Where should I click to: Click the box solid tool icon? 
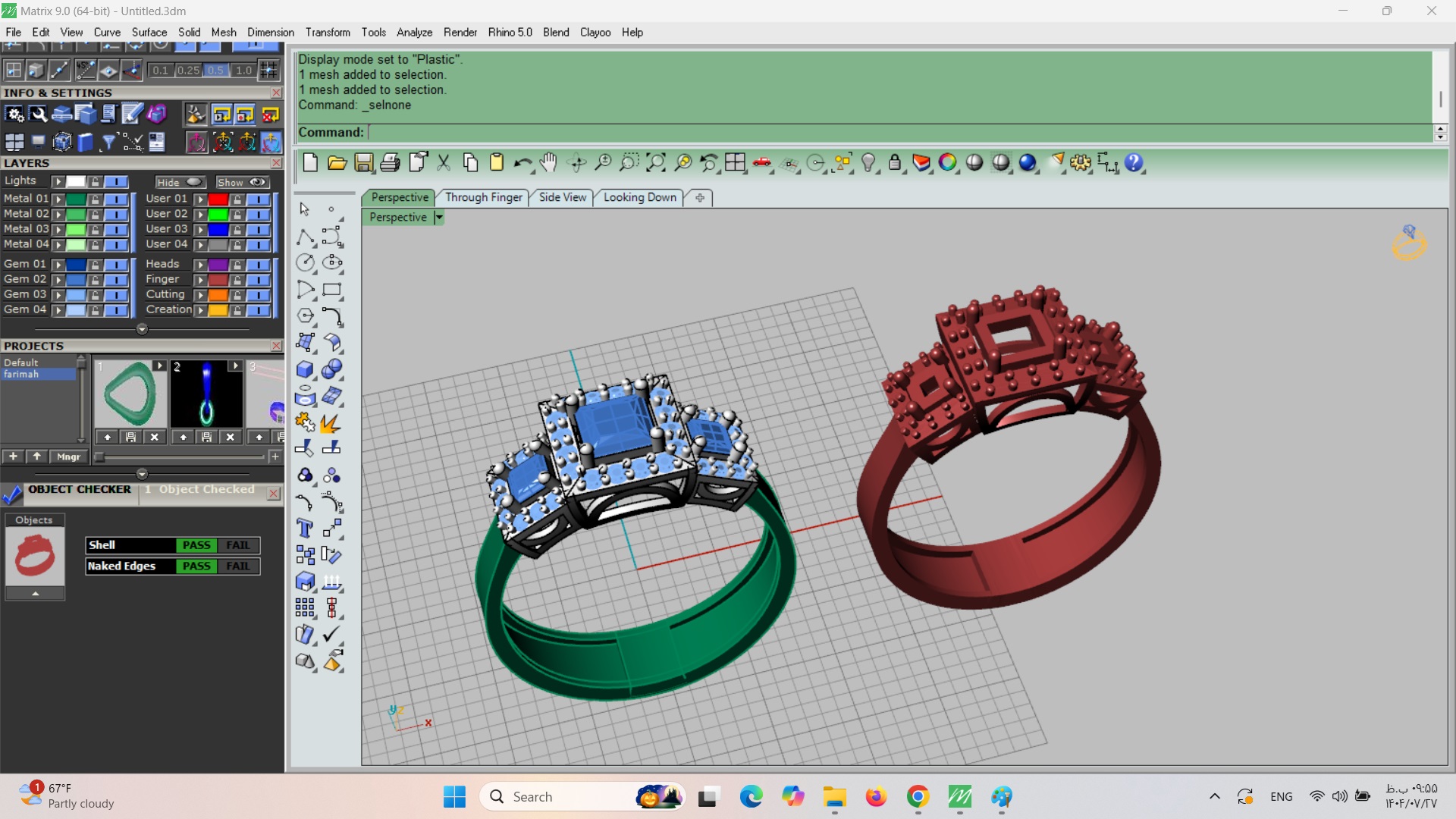click(x=305, y=369)
